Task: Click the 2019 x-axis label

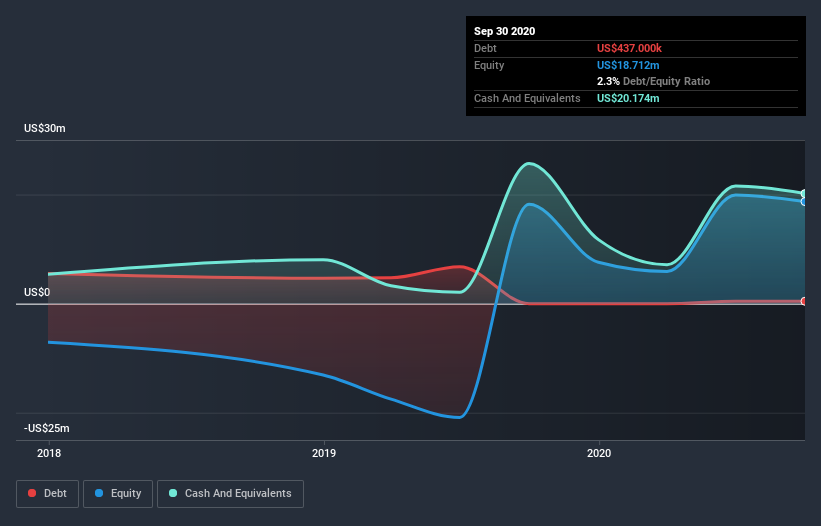Action: tap(324, 453)
